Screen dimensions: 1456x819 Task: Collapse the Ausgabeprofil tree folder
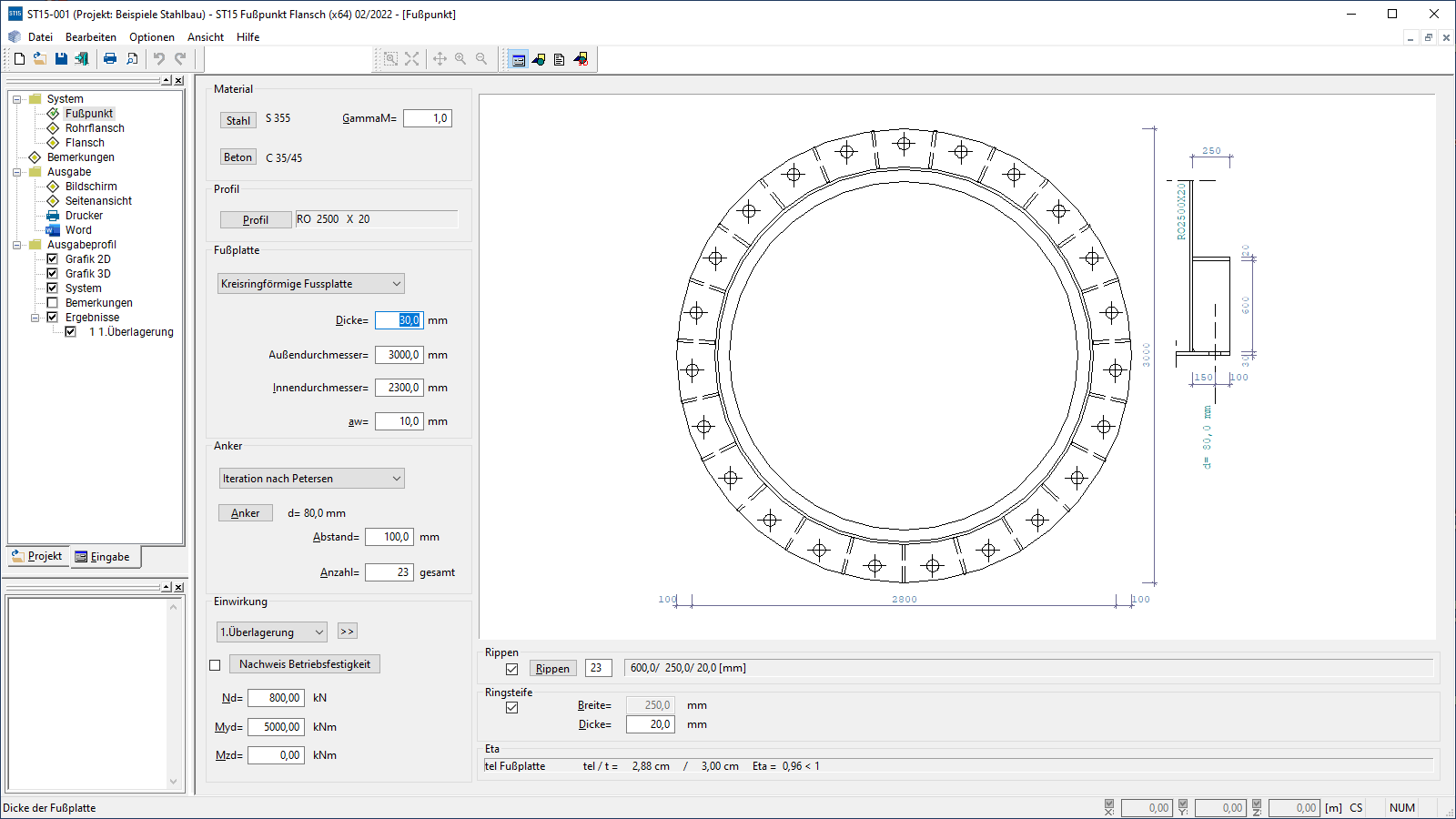click(x=16, y=245)
